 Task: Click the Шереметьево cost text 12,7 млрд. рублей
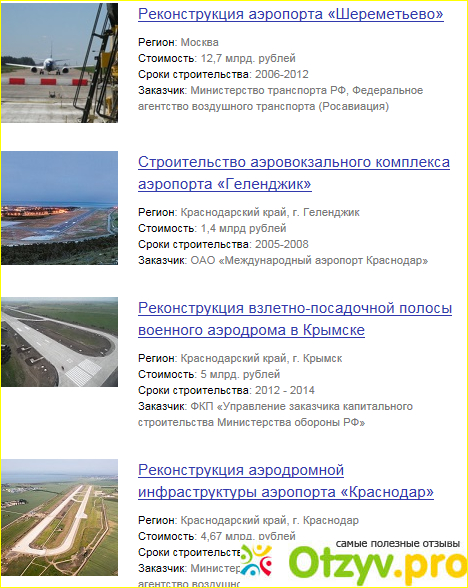tap(248, 58)
